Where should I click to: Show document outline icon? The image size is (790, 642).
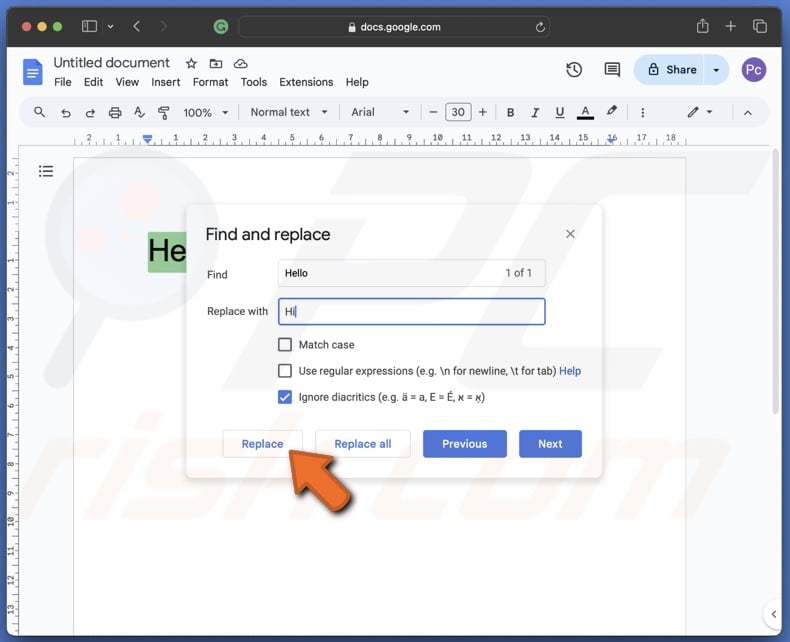[x=46, y=171]
